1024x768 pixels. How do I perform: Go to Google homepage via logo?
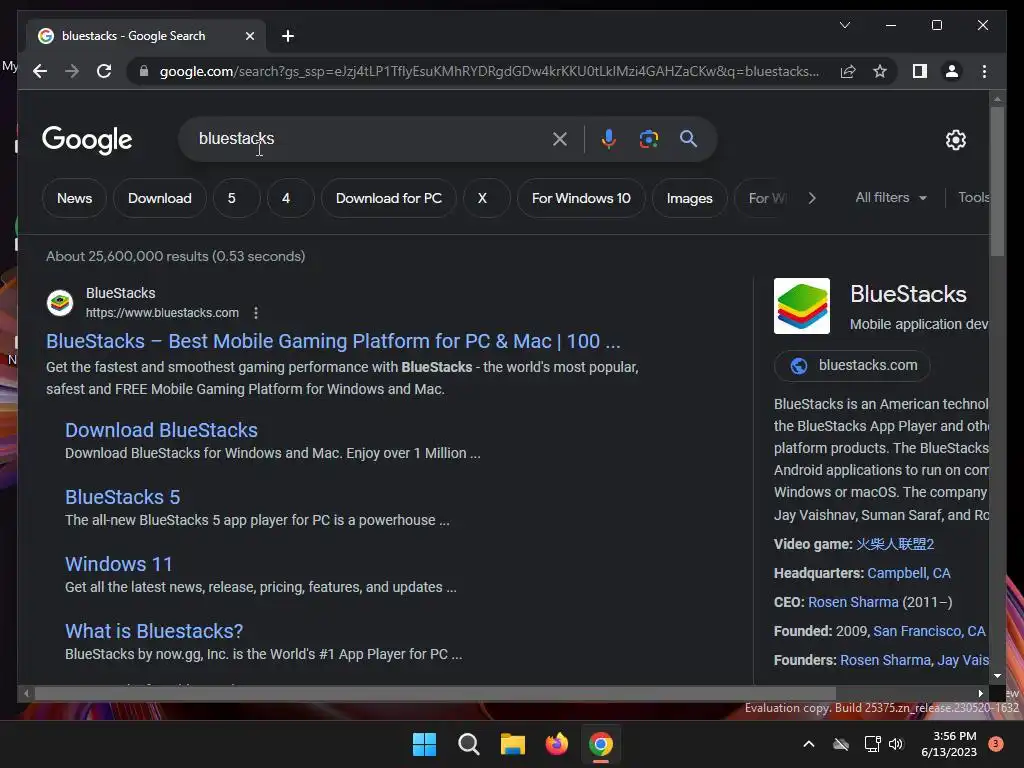pos(87,140)
